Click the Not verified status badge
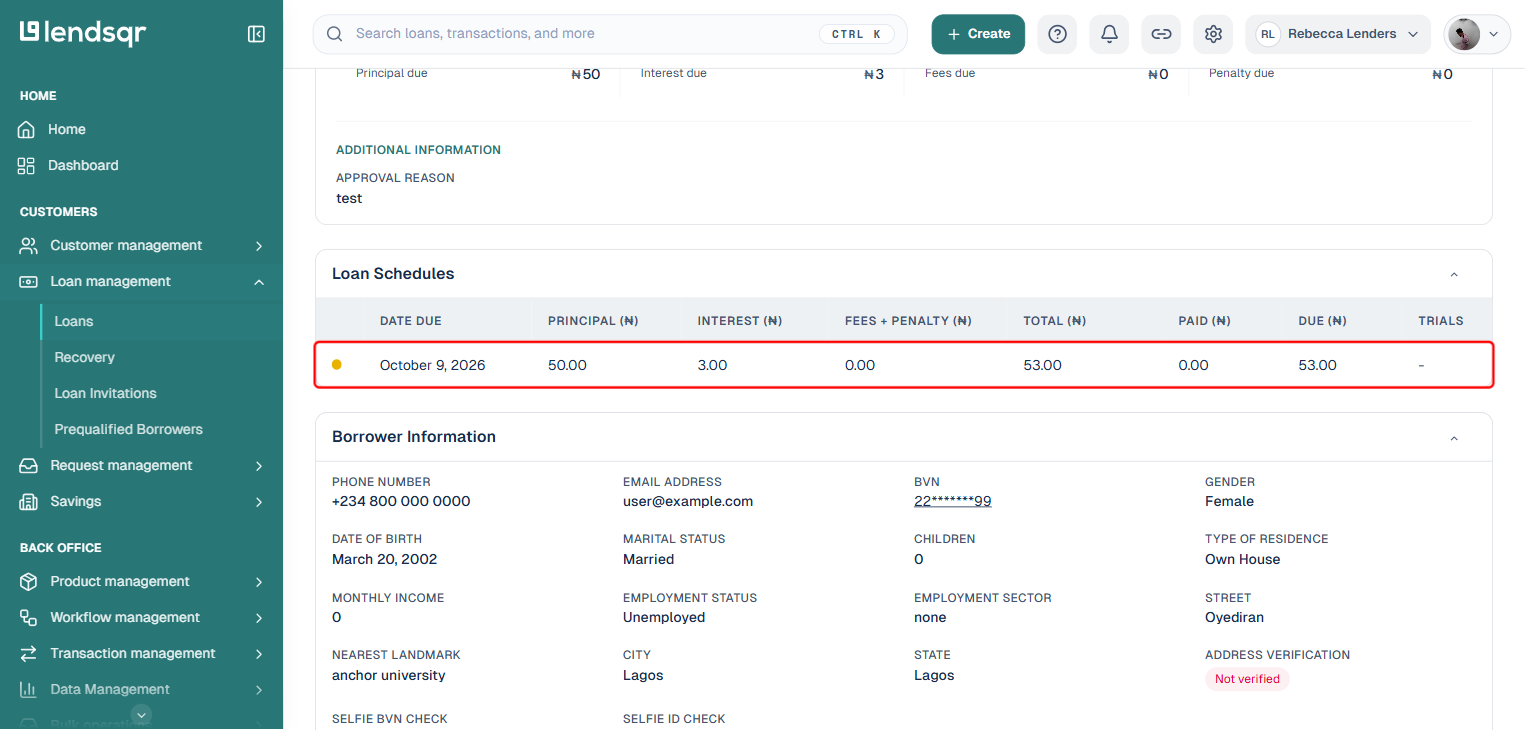Screen dimensions: 1535x730 click(1247, 679)
